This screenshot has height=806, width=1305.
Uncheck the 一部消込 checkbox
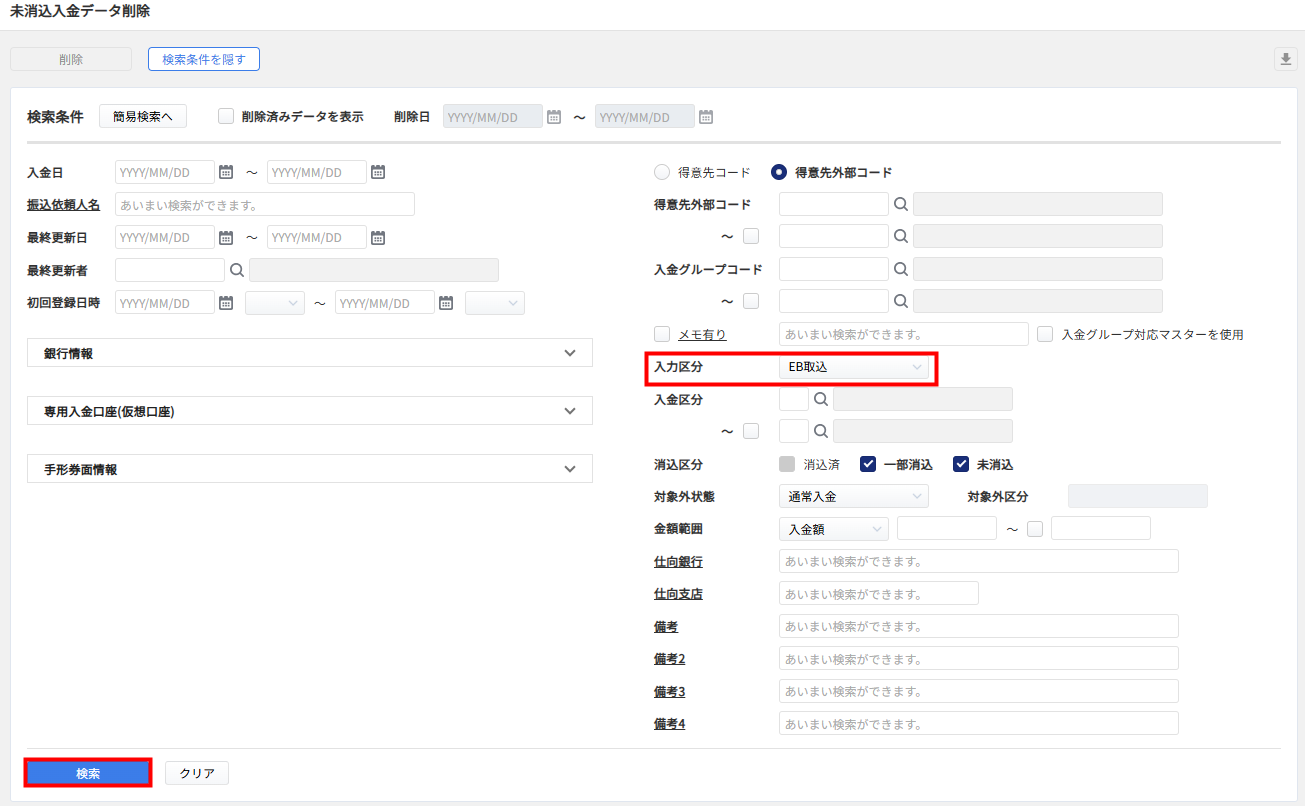pyautogui.click(x=868, y=464)
